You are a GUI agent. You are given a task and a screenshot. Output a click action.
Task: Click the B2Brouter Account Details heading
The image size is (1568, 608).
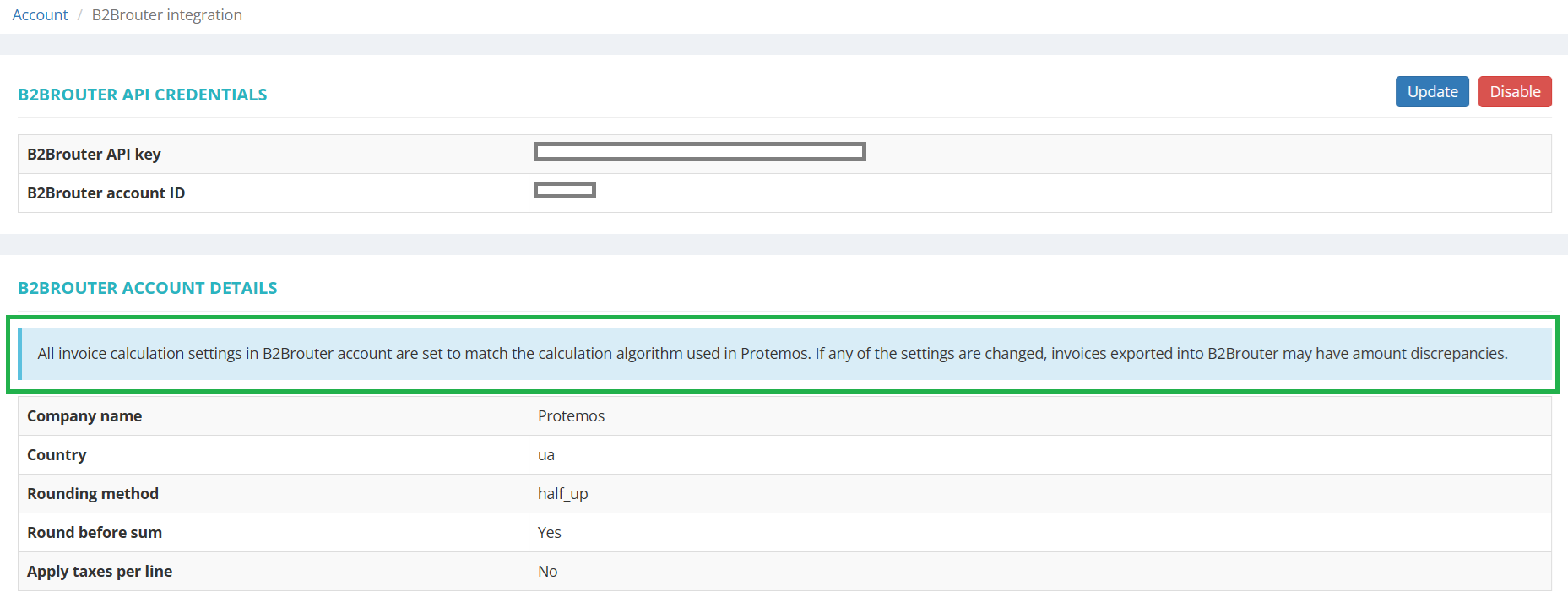148,288
